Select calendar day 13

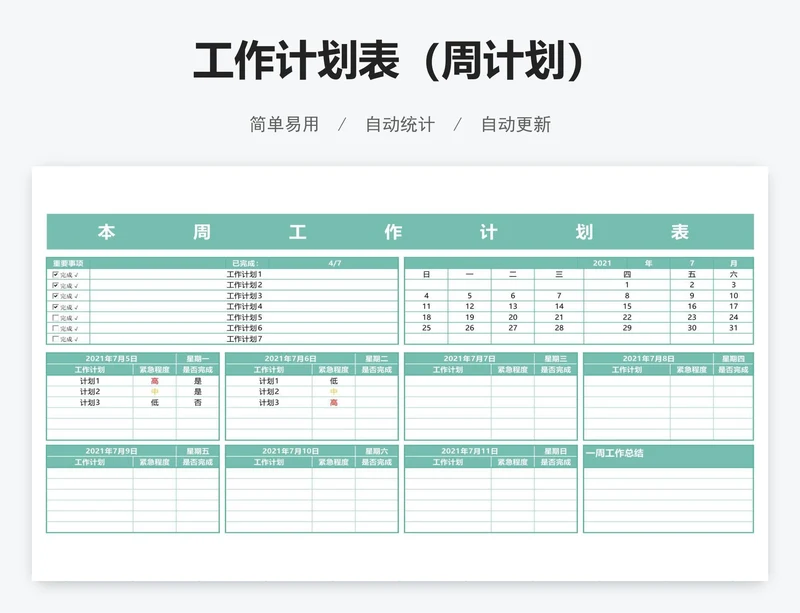point(513,306)
